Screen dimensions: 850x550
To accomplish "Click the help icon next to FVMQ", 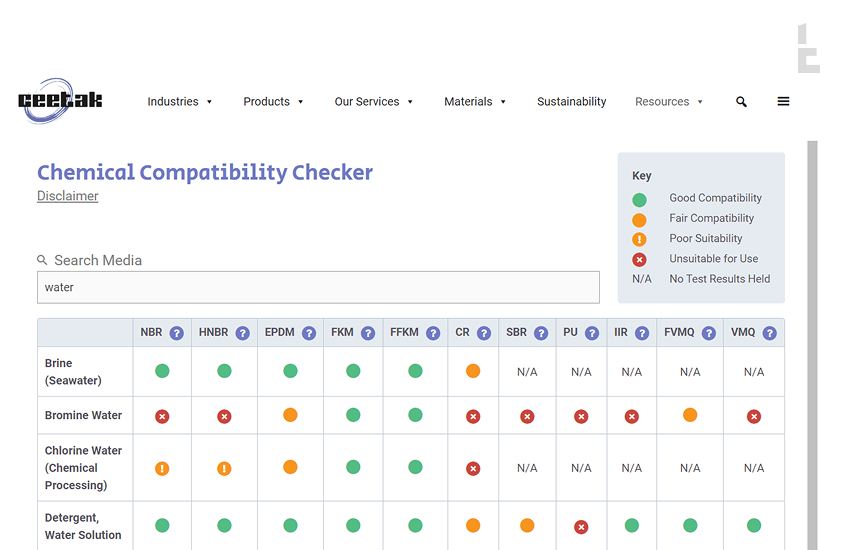I will click(706, 333).
